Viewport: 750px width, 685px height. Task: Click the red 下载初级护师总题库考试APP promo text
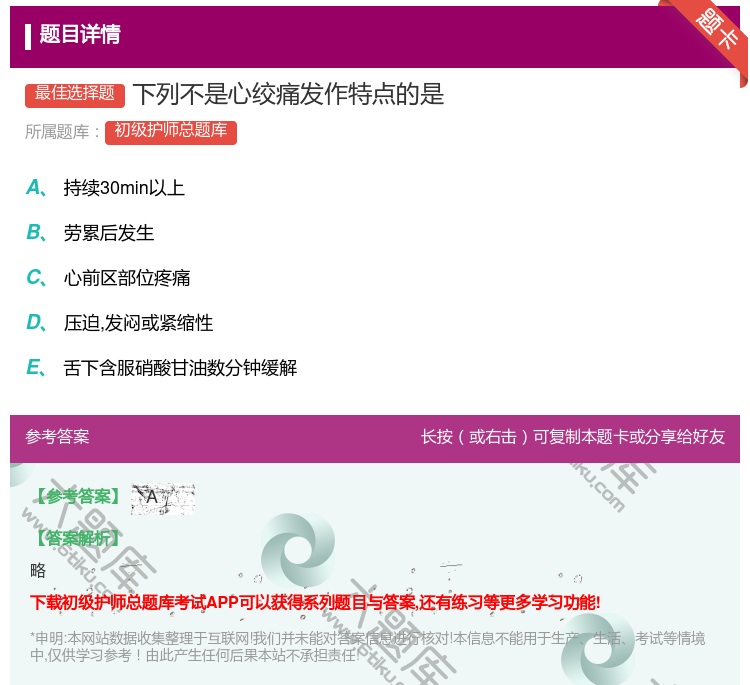(x=315, y=602)
